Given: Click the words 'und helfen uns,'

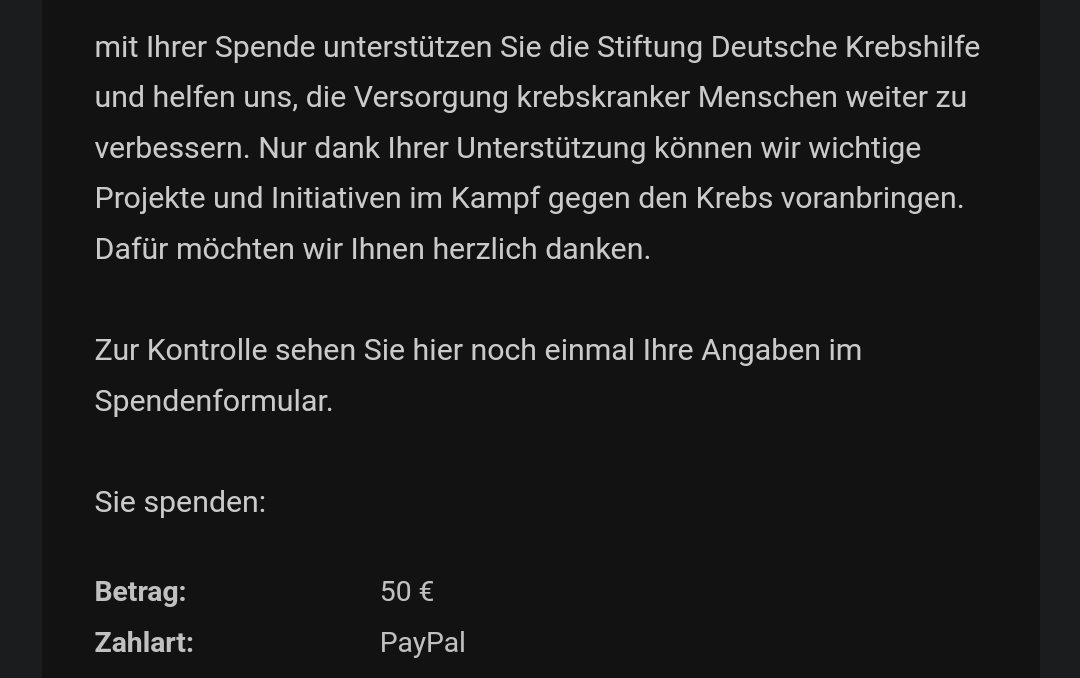Looking at the screenshot, I should [x=197, y=97].
